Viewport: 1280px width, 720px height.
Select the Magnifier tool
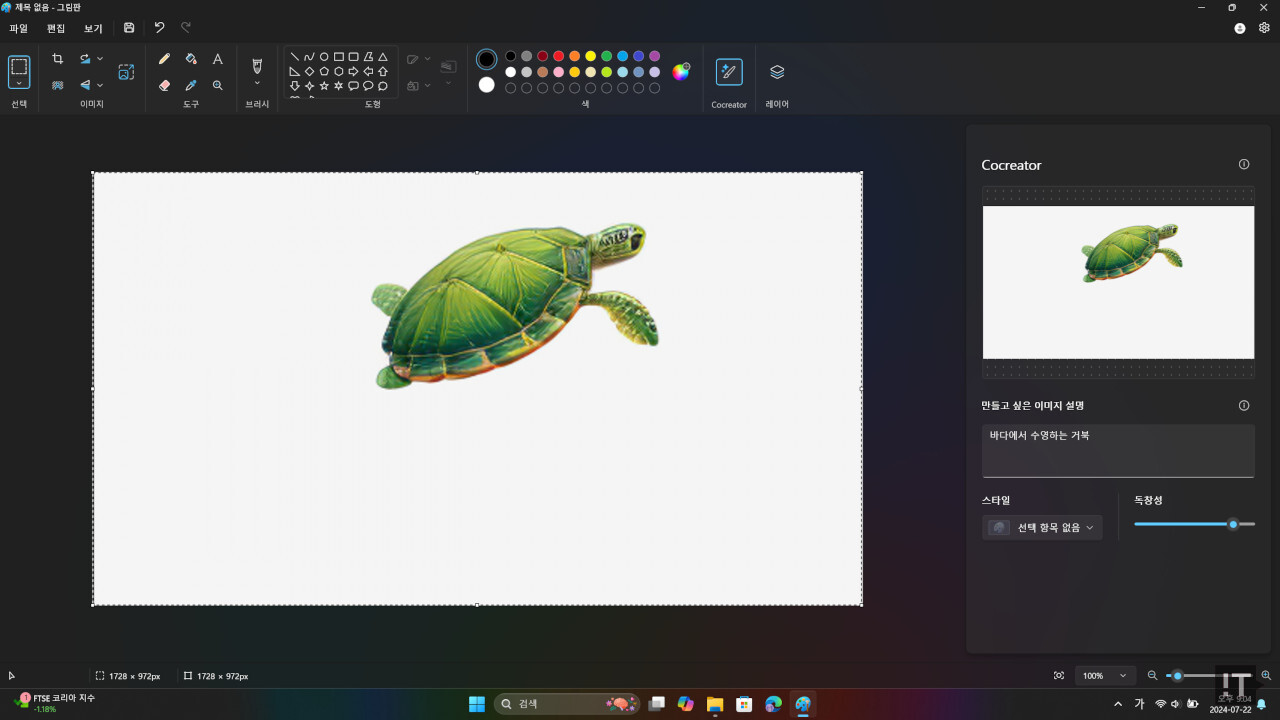point(217,86)
